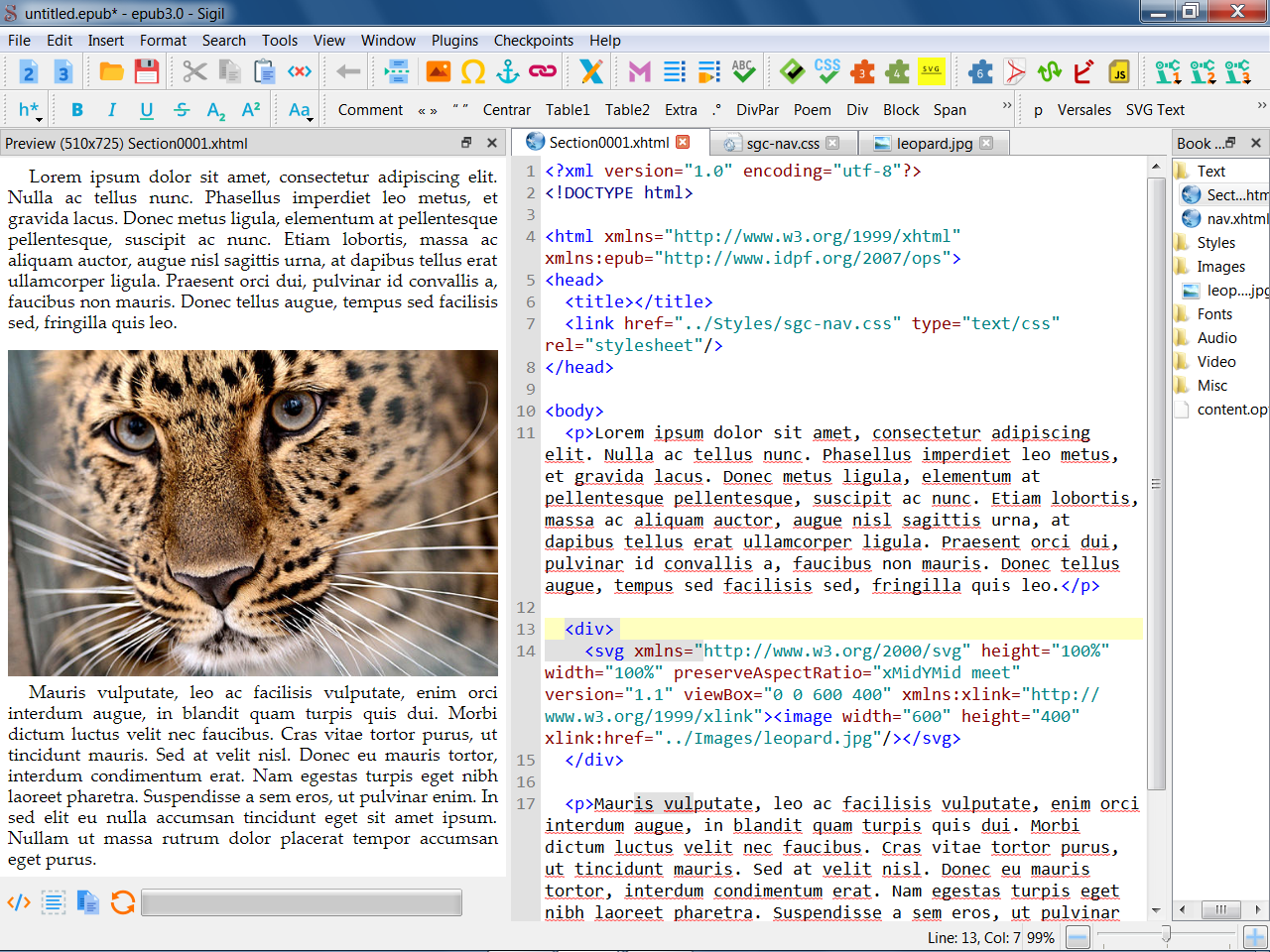Apply the SVG Text clip
The width and height of the screenshot is (1270, 952).
tap(1155, 110)
